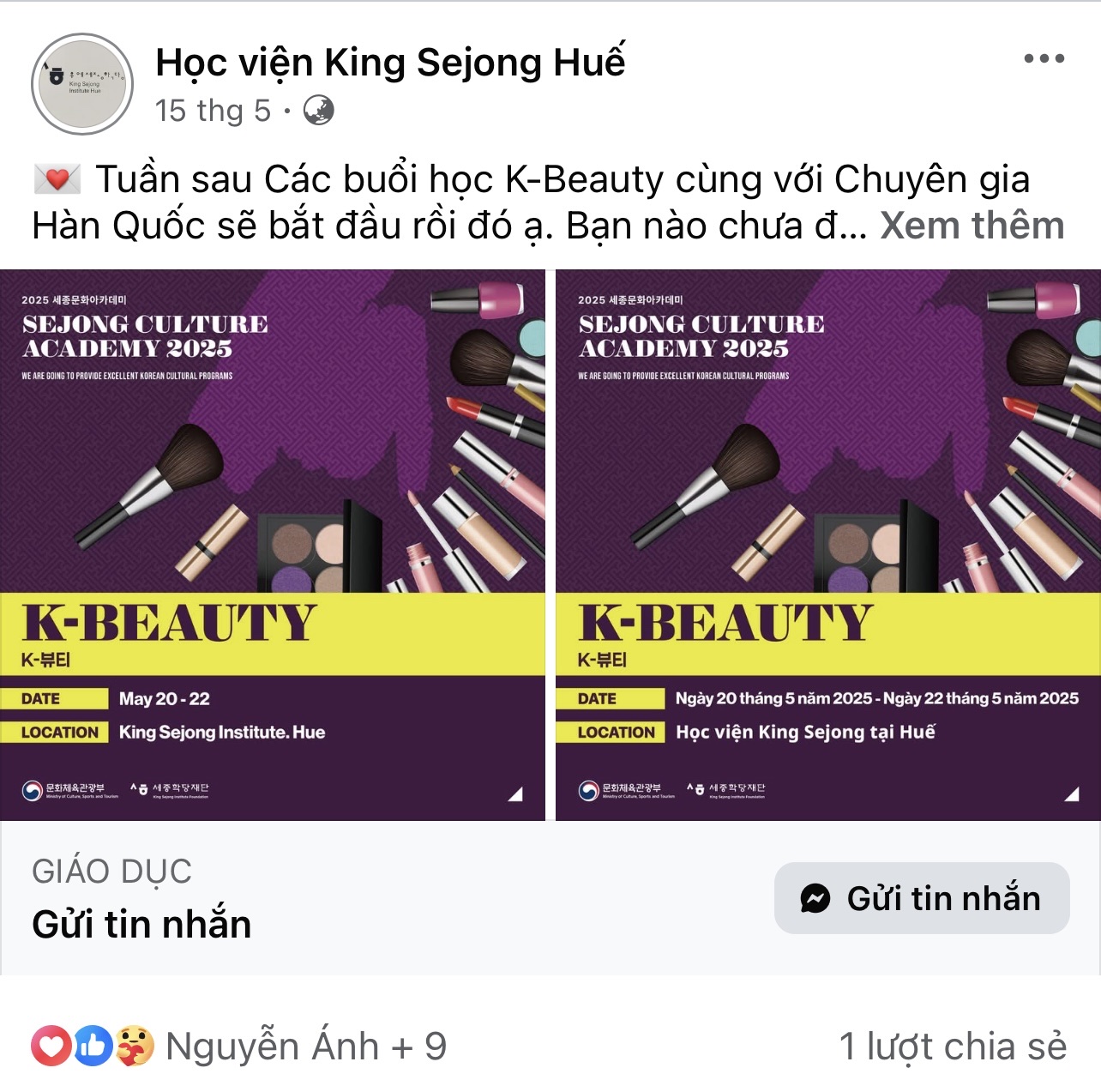This screenshot has width=1101, height=1092.
Task: Click the globe public-audience icon
Action: point(319,111)
